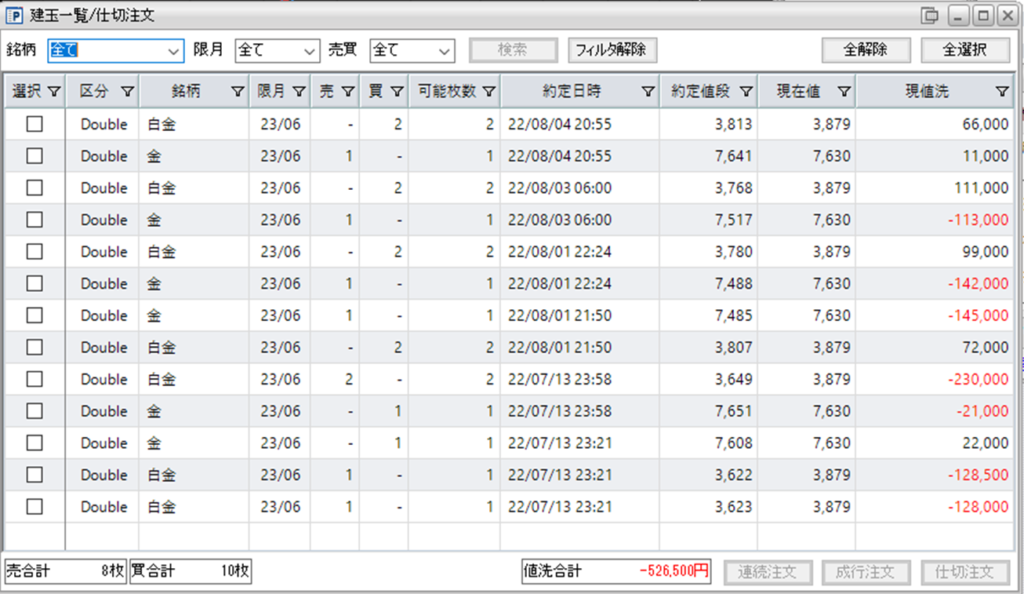The height and width of the screenshot is (594, 1024).
Task: Tick the checkbox for the 22/08/03 06:00 金 row
Action: click(35, 220)
